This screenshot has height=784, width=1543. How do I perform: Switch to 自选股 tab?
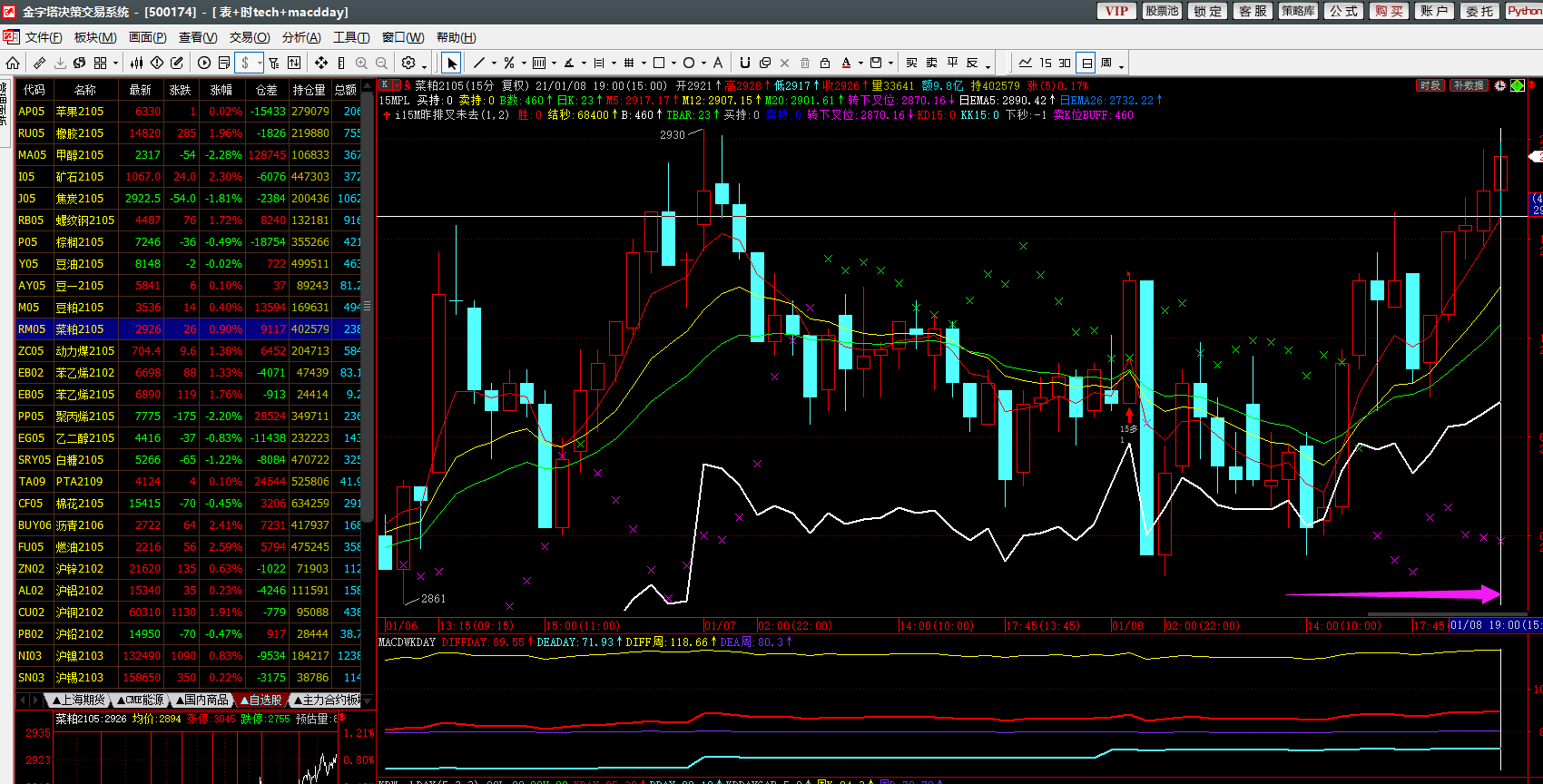[261, 700]
